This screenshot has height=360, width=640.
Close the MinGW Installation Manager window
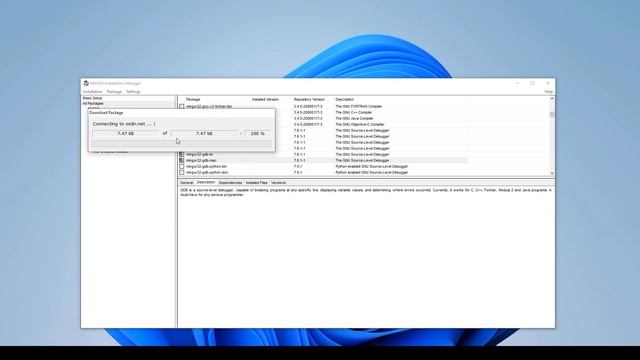[x=547, y=83]
